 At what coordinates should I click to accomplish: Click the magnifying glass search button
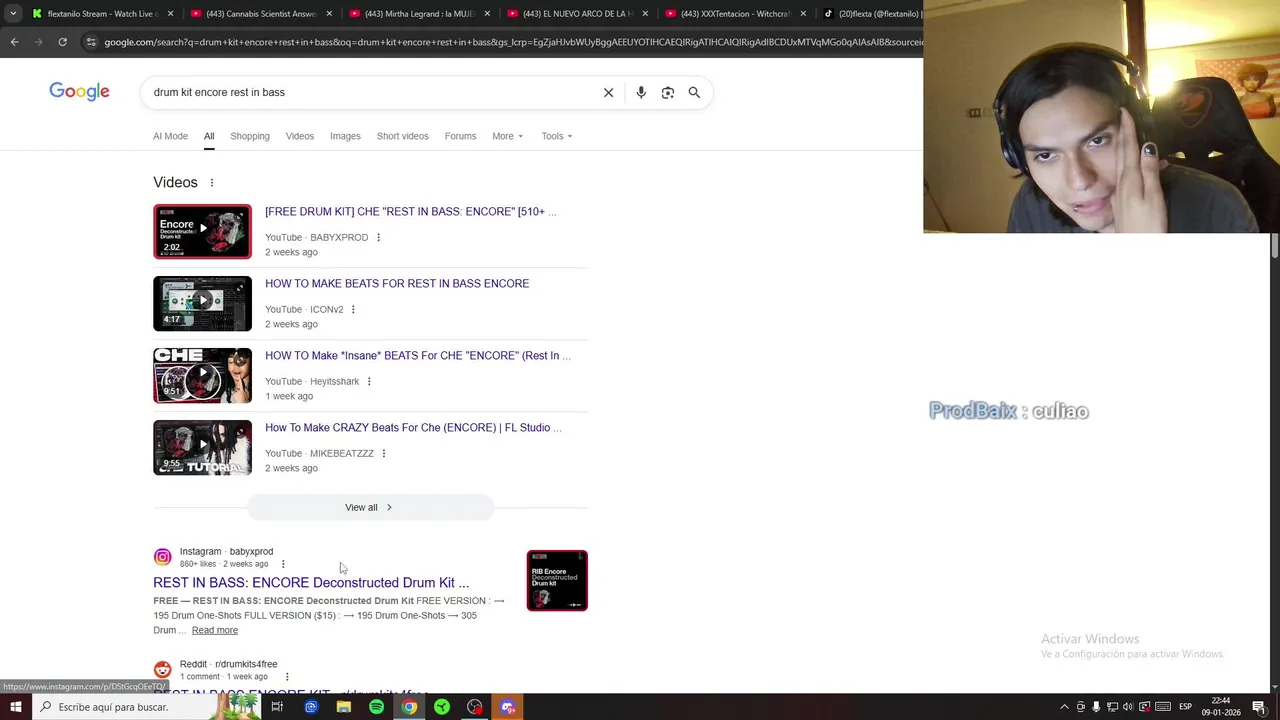click(694, 92)
